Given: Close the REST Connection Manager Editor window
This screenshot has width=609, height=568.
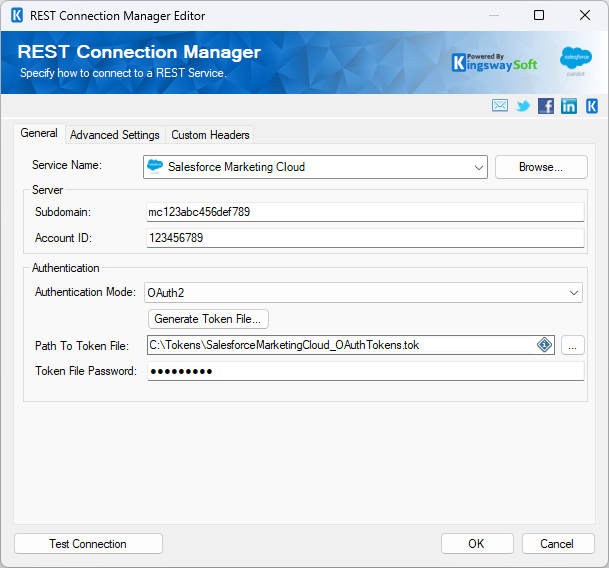Looking at the screenshot, I should (585, 16).
